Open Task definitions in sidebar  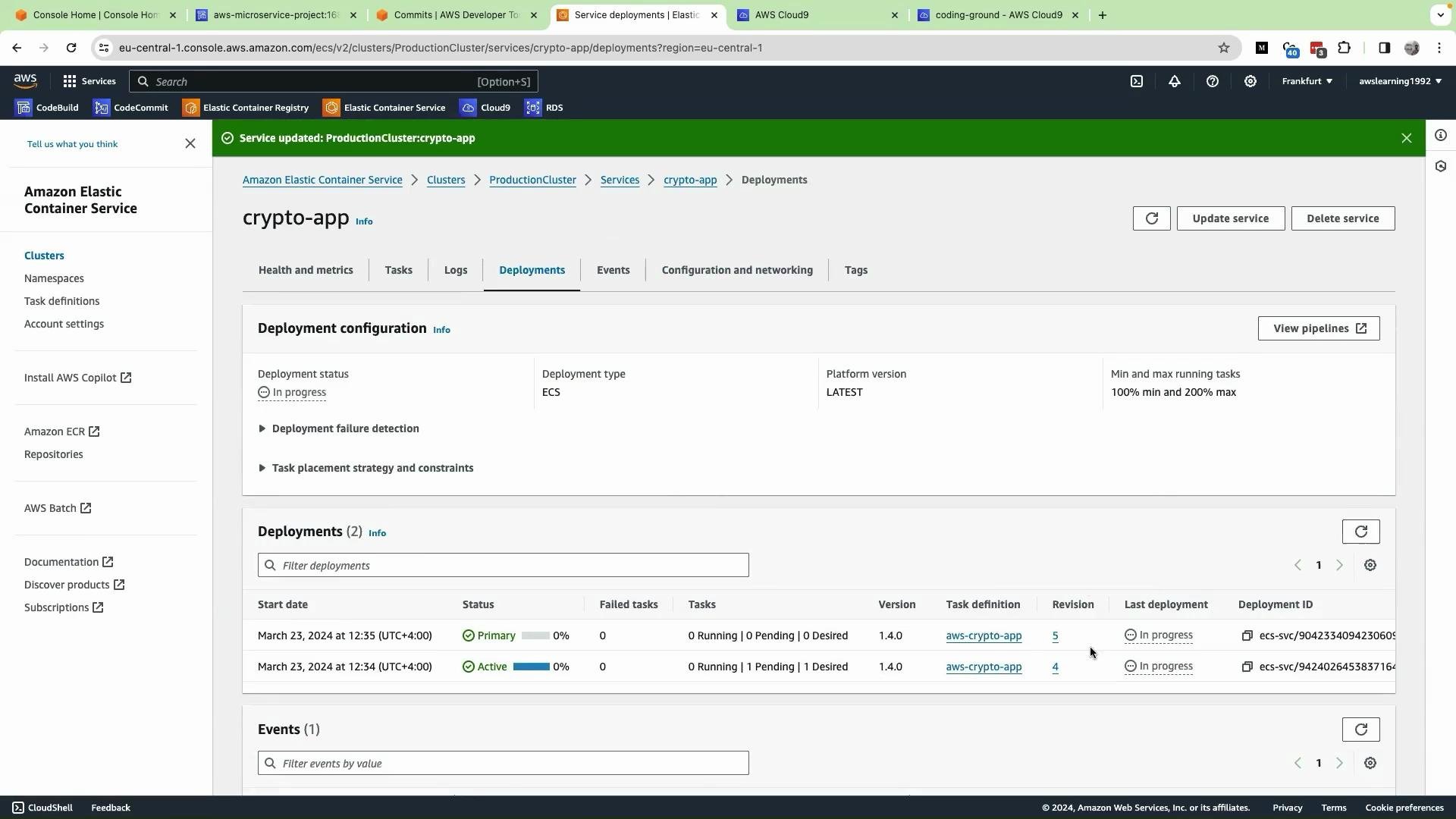(x=61, y=301)
